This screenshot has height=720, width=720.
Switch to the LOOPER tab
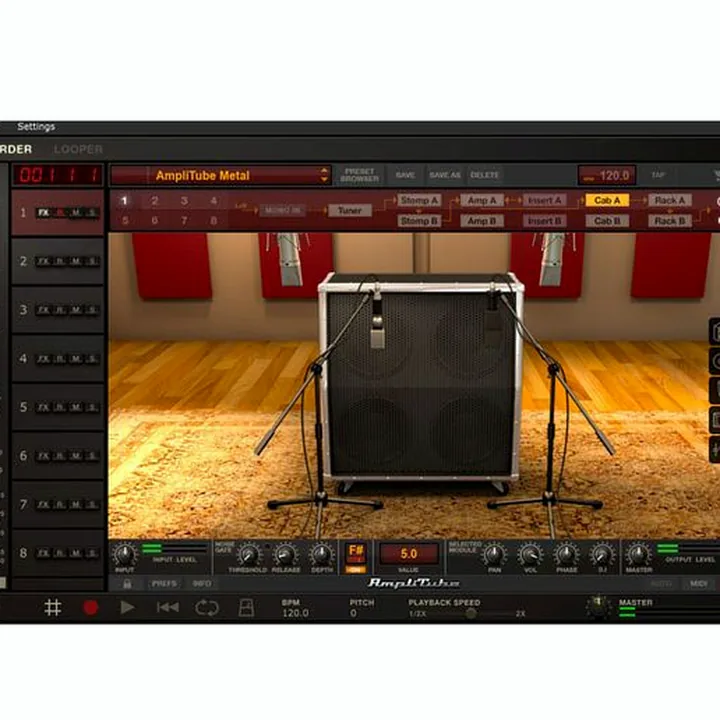[78, 149]
